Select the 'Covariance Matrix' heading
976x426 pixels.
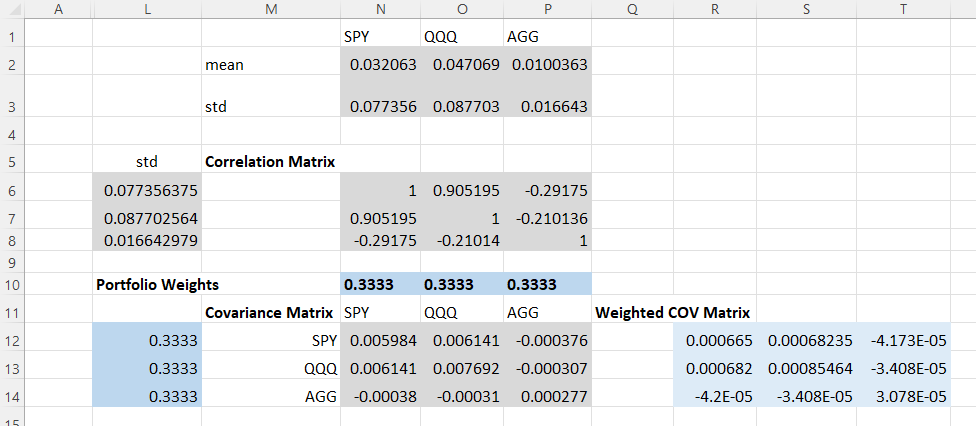[271, 312]
